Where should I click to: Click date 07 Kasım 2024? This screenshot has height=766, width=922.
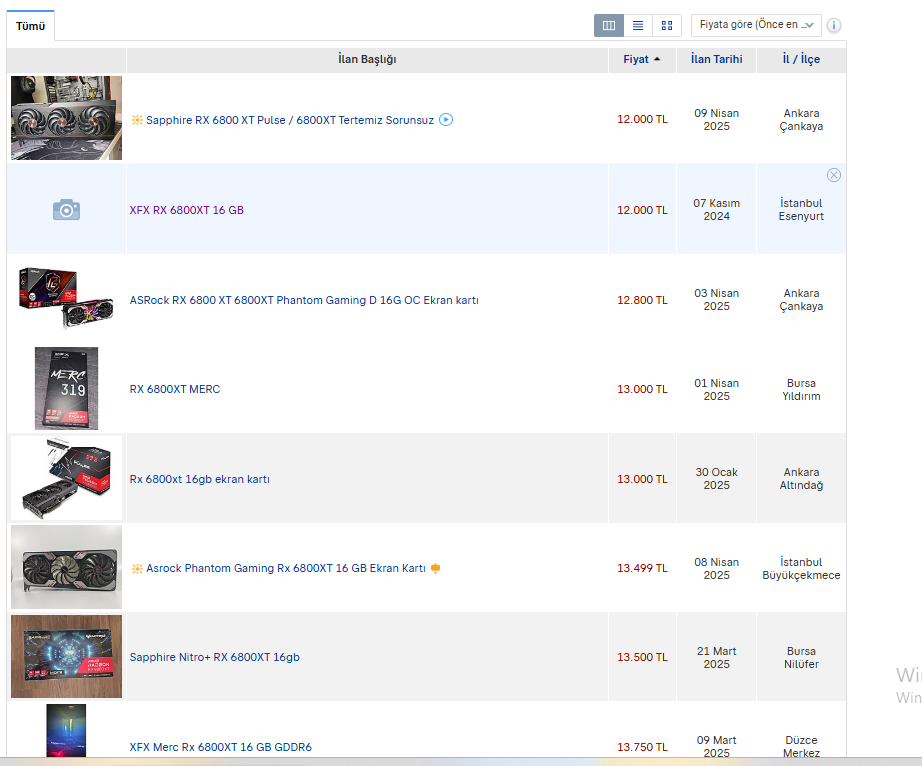point(716,210)
